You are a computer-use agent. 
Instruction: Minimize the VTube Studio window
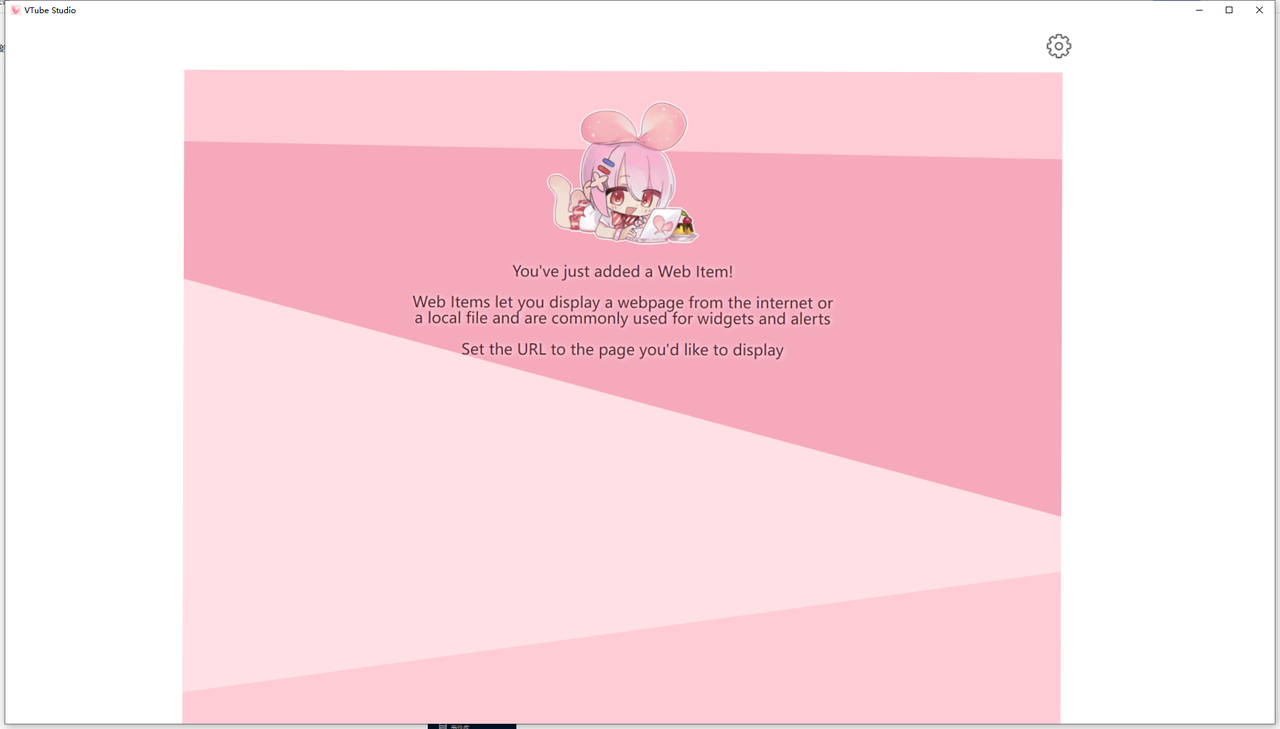(1199, 10)
